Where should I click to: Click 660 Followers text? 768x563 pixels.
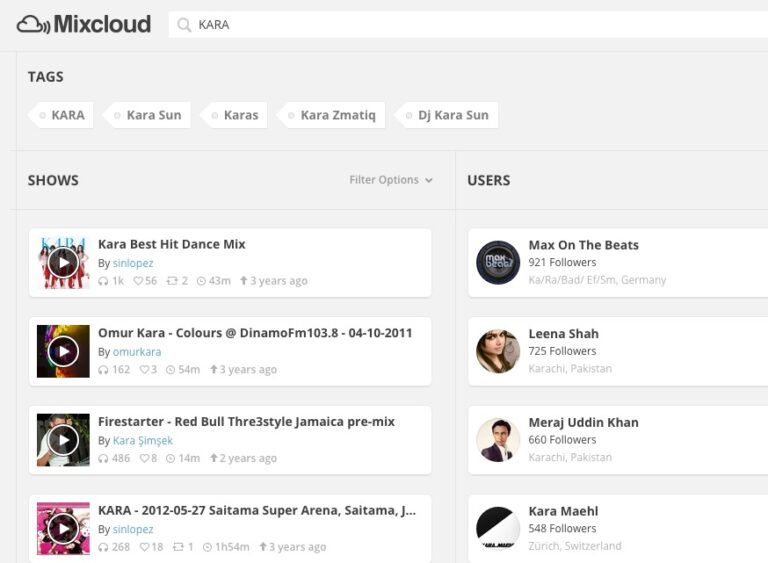(562, 440)
